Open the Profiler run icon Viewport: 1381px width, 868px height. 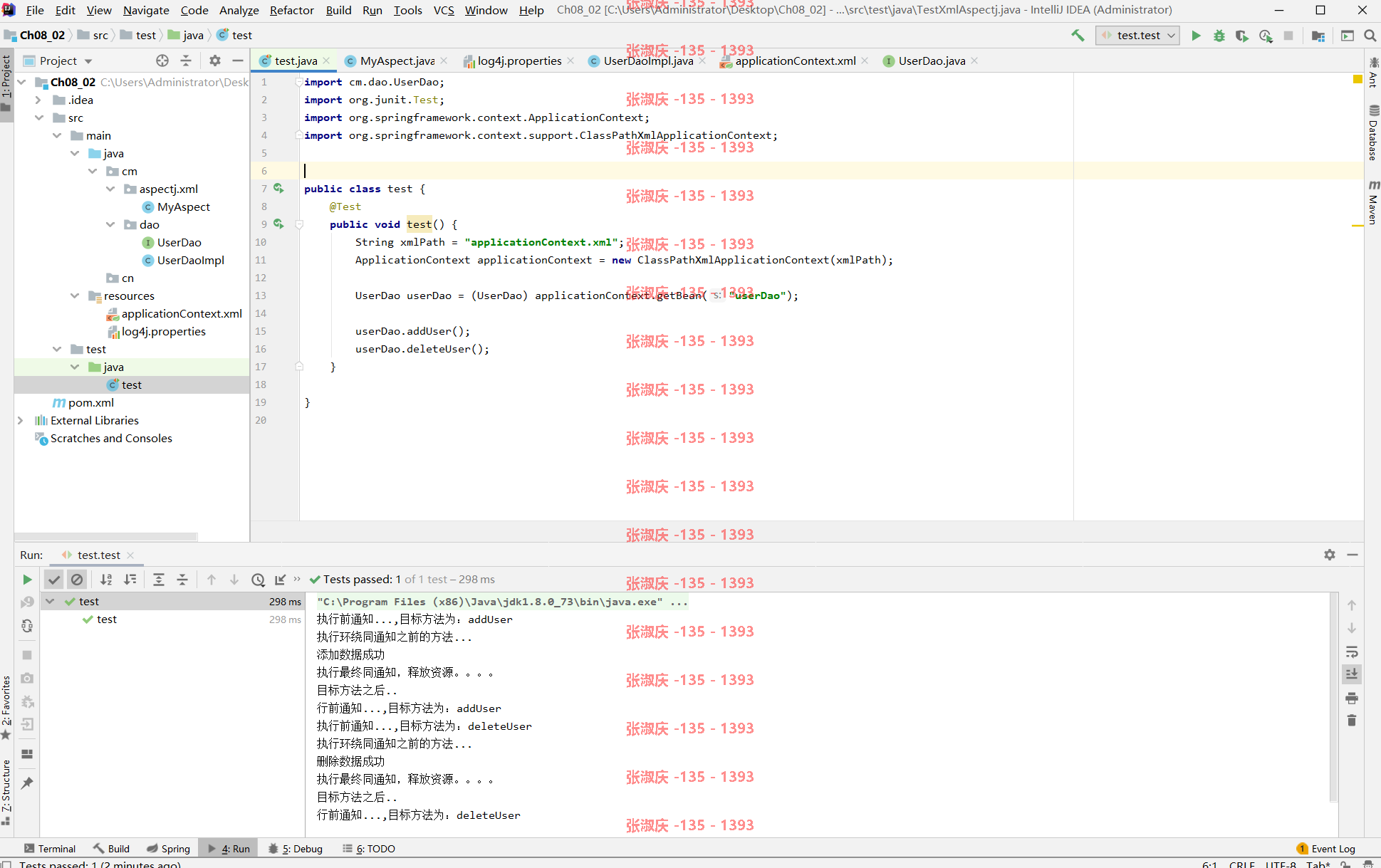pos(1266,35)
